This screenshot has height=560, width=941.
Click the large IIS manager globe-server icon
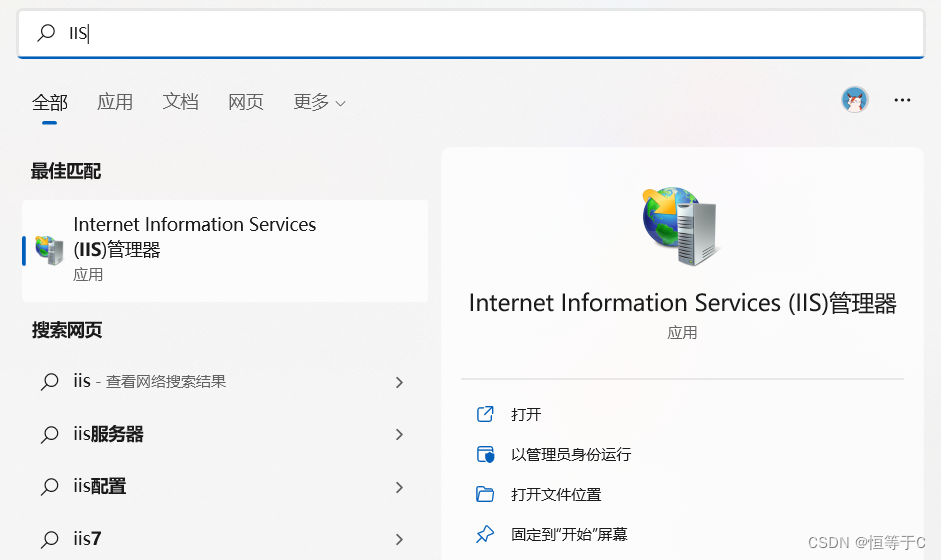(x=680, y=226)
